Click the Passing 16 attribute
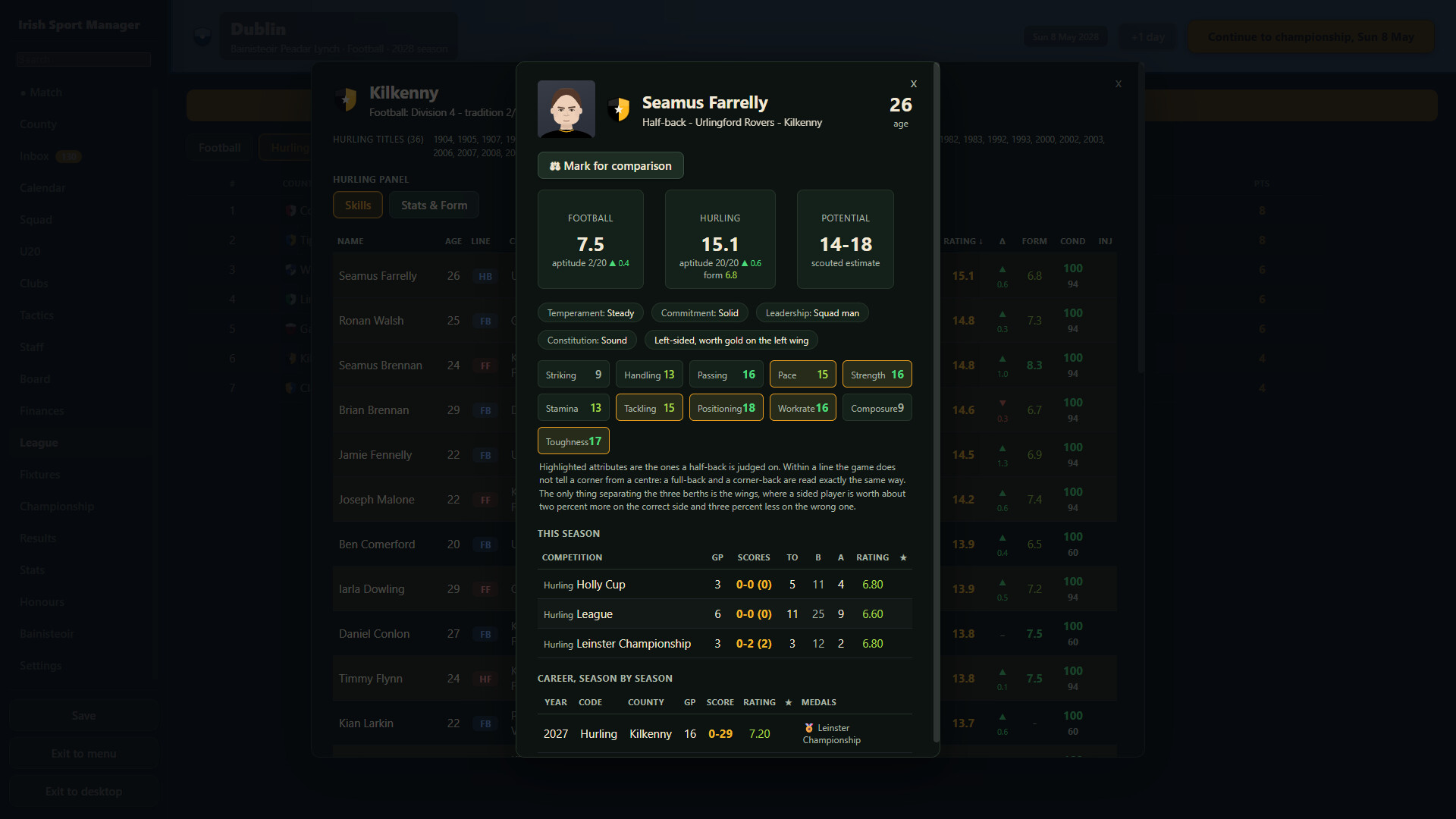The image size is (1456, 819). [726, 375]
